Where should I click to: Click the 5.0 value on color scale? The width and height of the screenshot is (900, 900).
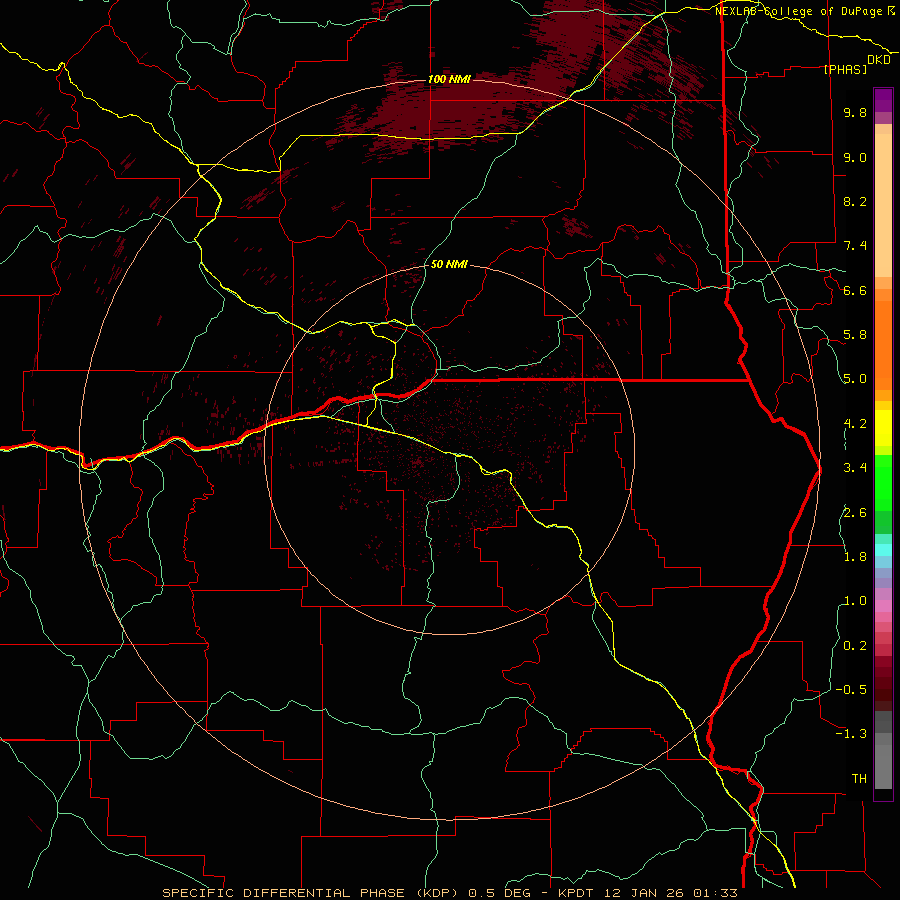[855, 379]
